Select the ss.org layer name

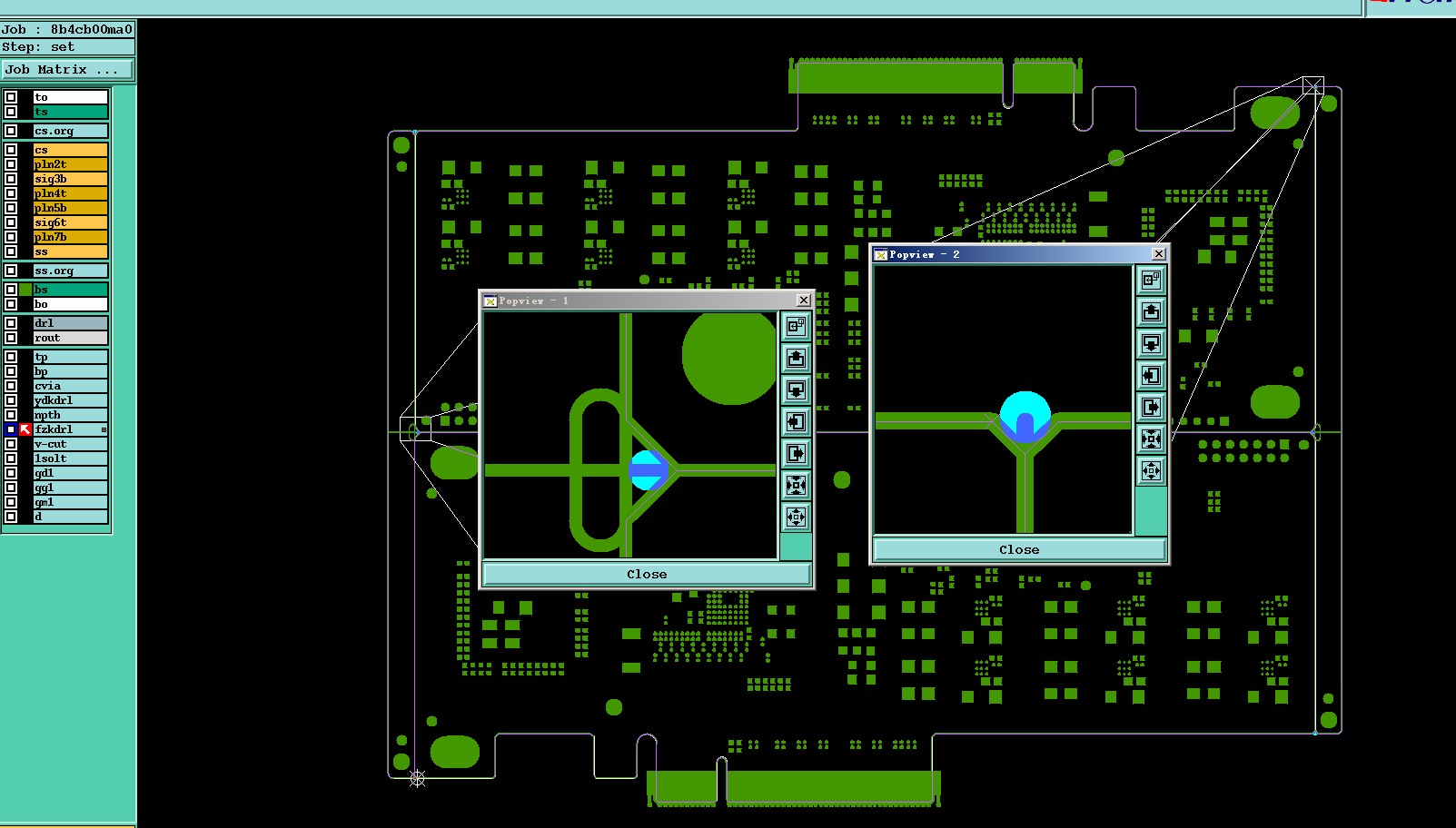pos(70,271)
